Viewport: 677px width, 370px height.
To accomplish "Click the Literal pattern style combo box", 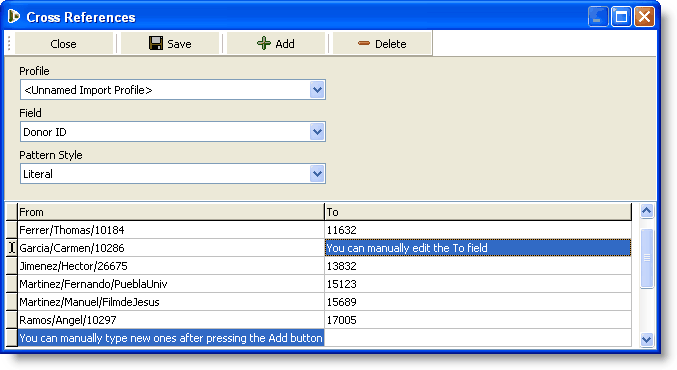I will click(x=173, y=174).
